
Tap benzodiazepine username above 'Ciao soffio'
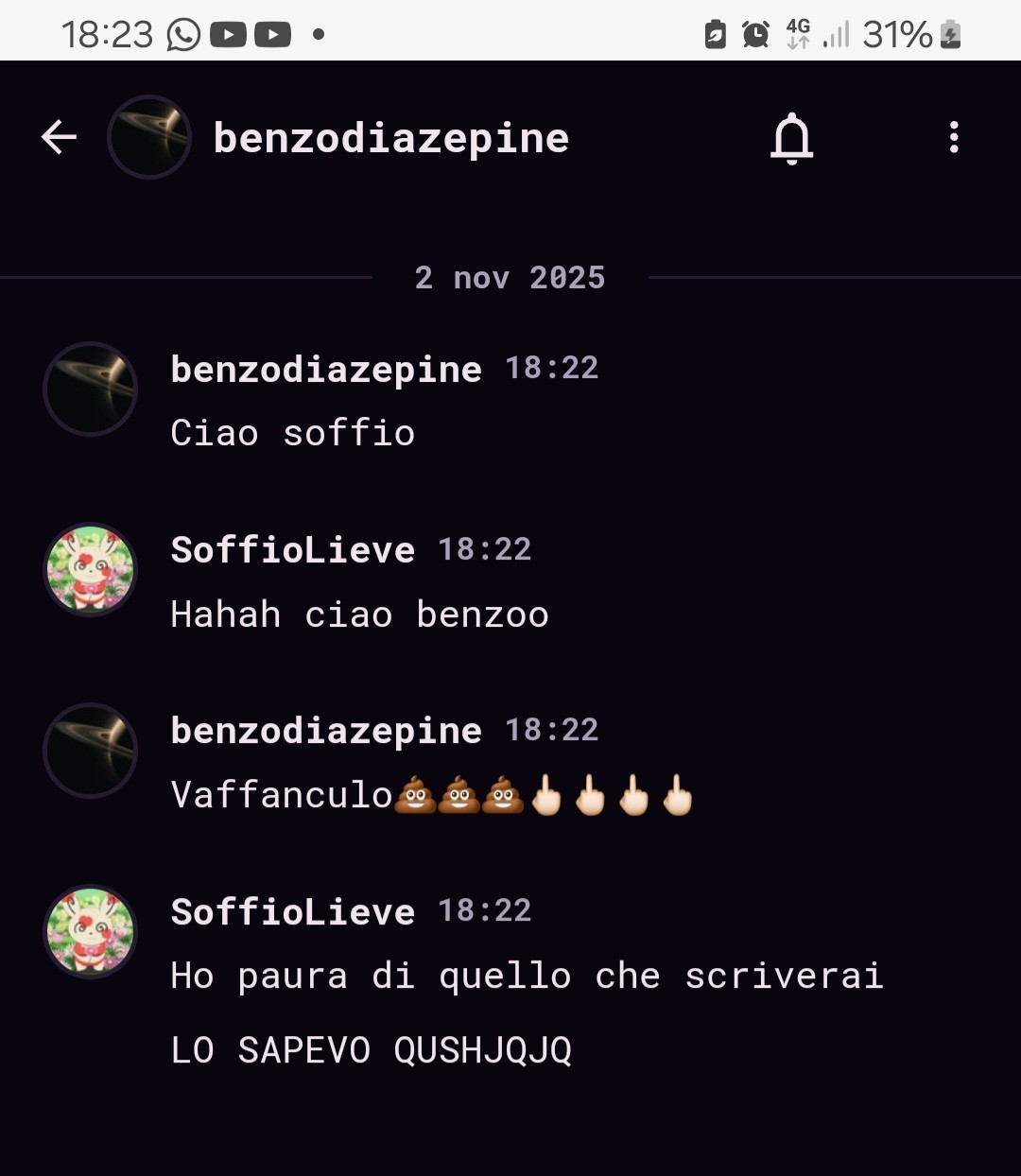(x=326, y=370)
